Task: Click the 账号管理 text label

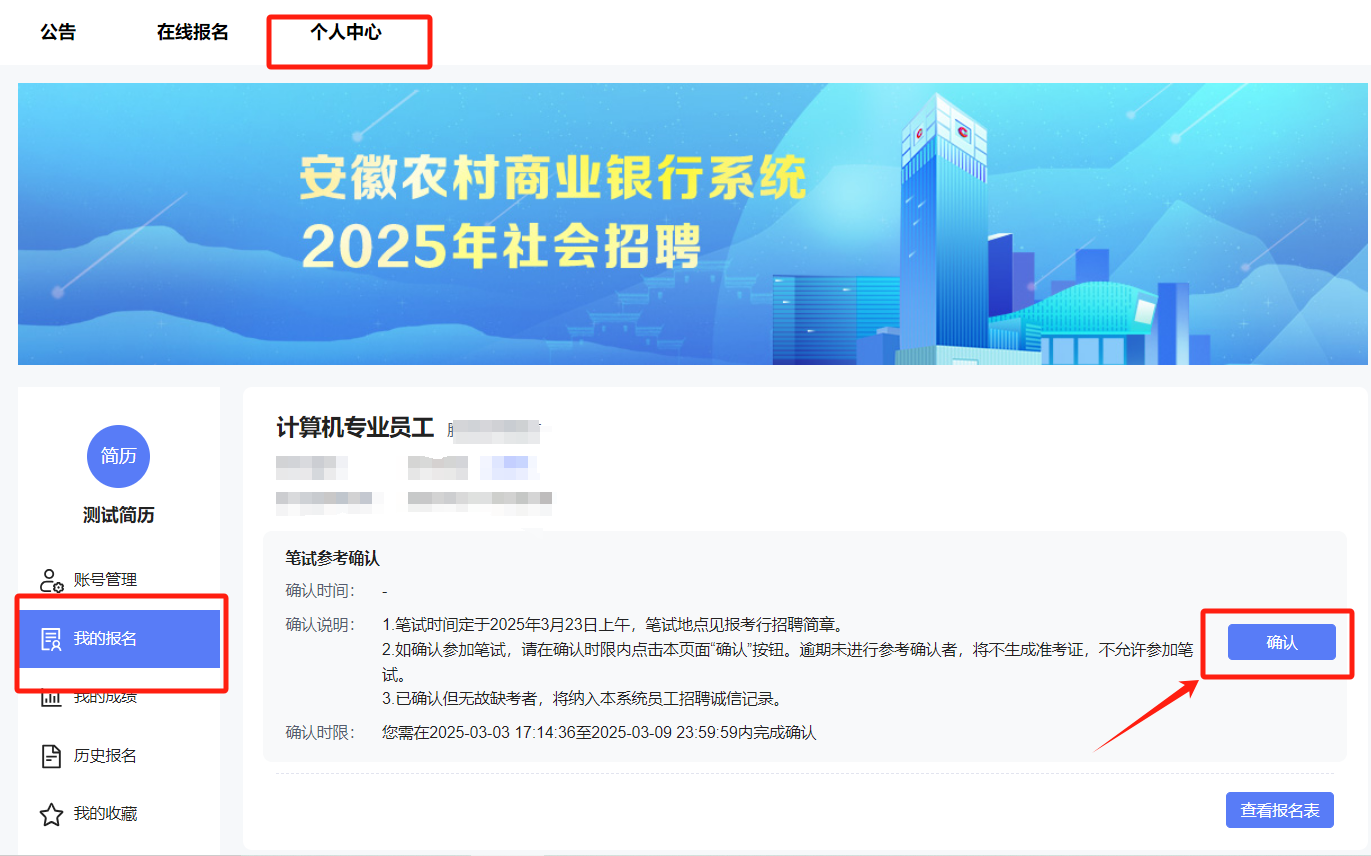Action: point(106,578)
